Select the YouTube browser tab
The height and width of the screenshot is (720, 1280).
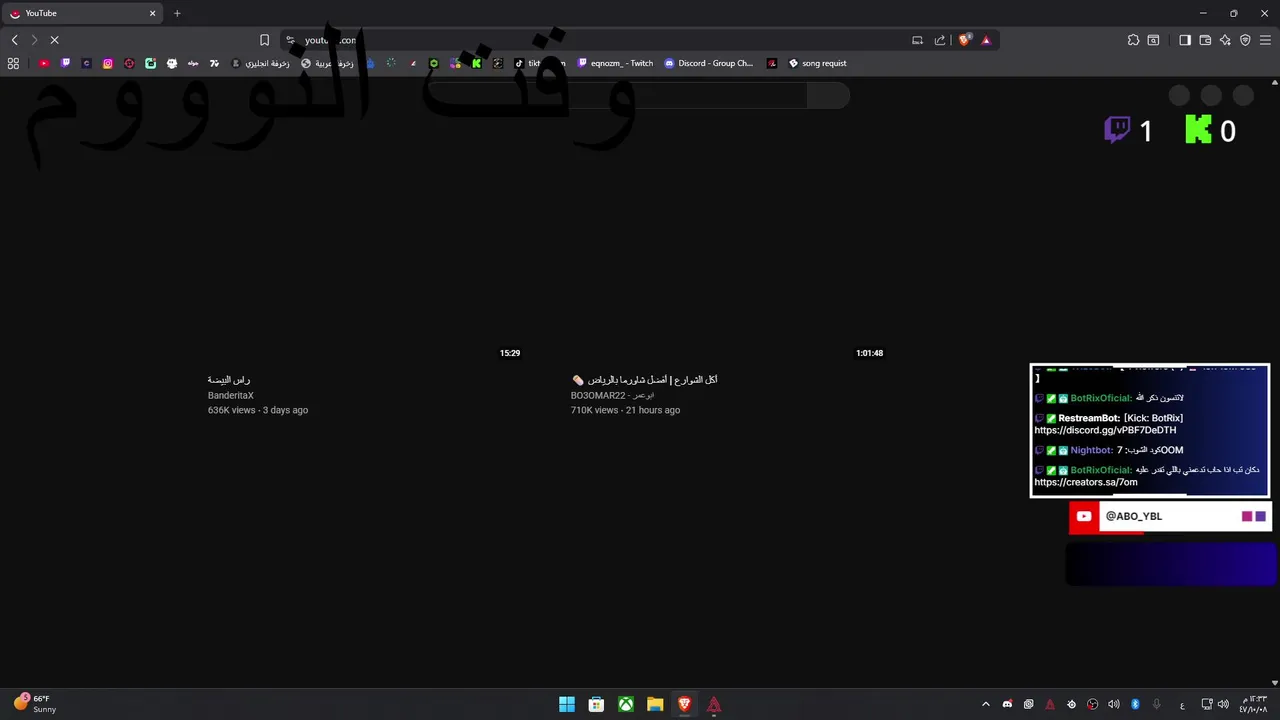[x=83, y=13]
